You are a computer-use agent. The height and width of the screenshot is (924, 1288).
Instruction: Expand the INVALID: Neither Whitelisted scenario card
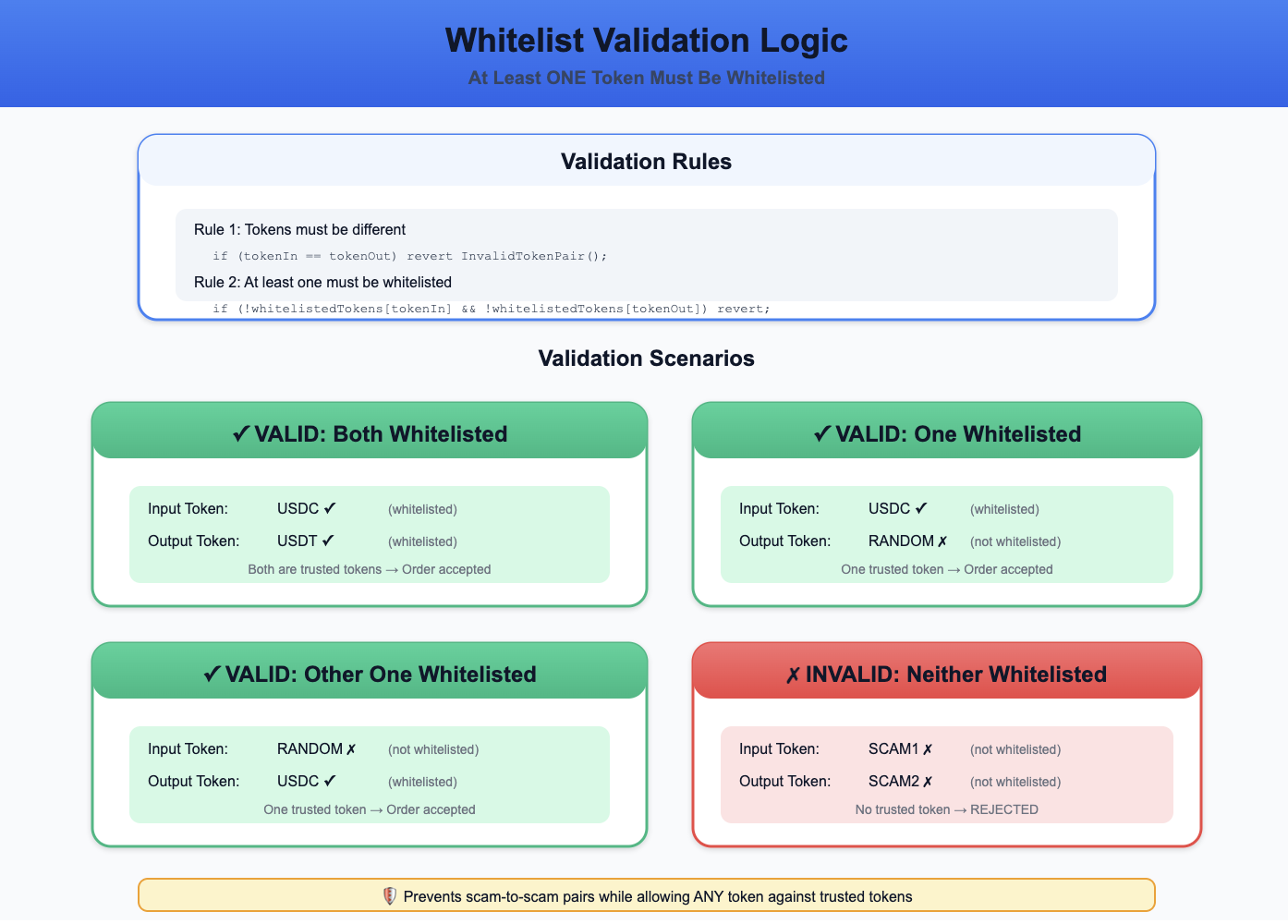pyautogui.click(x=947, y=674)
